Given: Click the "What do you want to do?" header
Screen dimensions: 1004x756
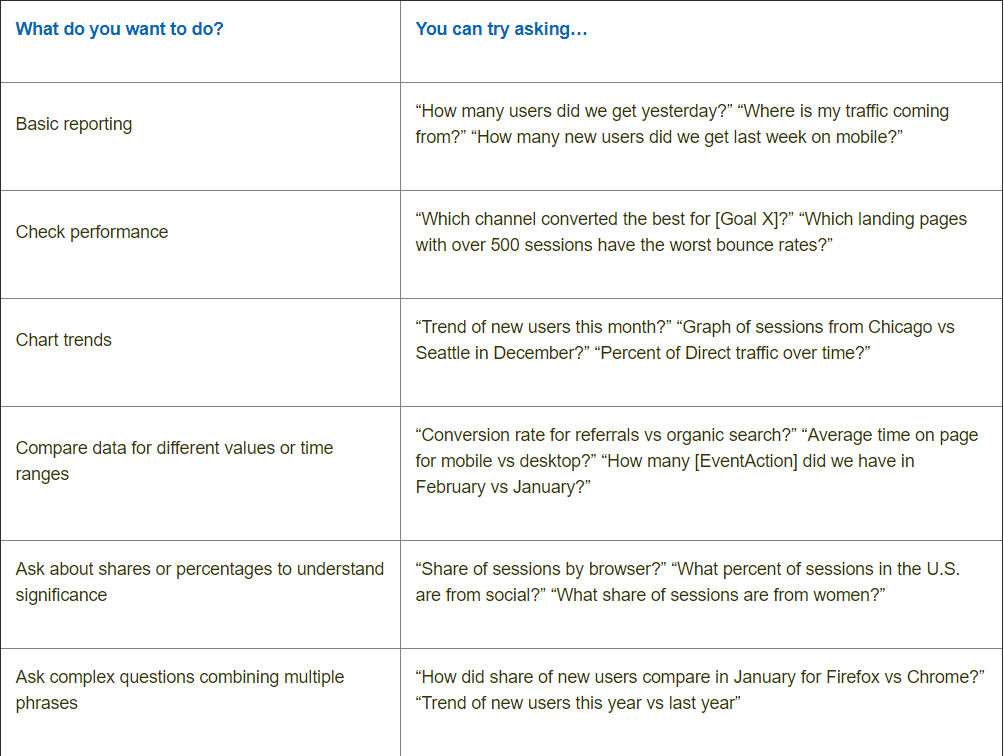Looking at the screenshot, I should point(120,29).
